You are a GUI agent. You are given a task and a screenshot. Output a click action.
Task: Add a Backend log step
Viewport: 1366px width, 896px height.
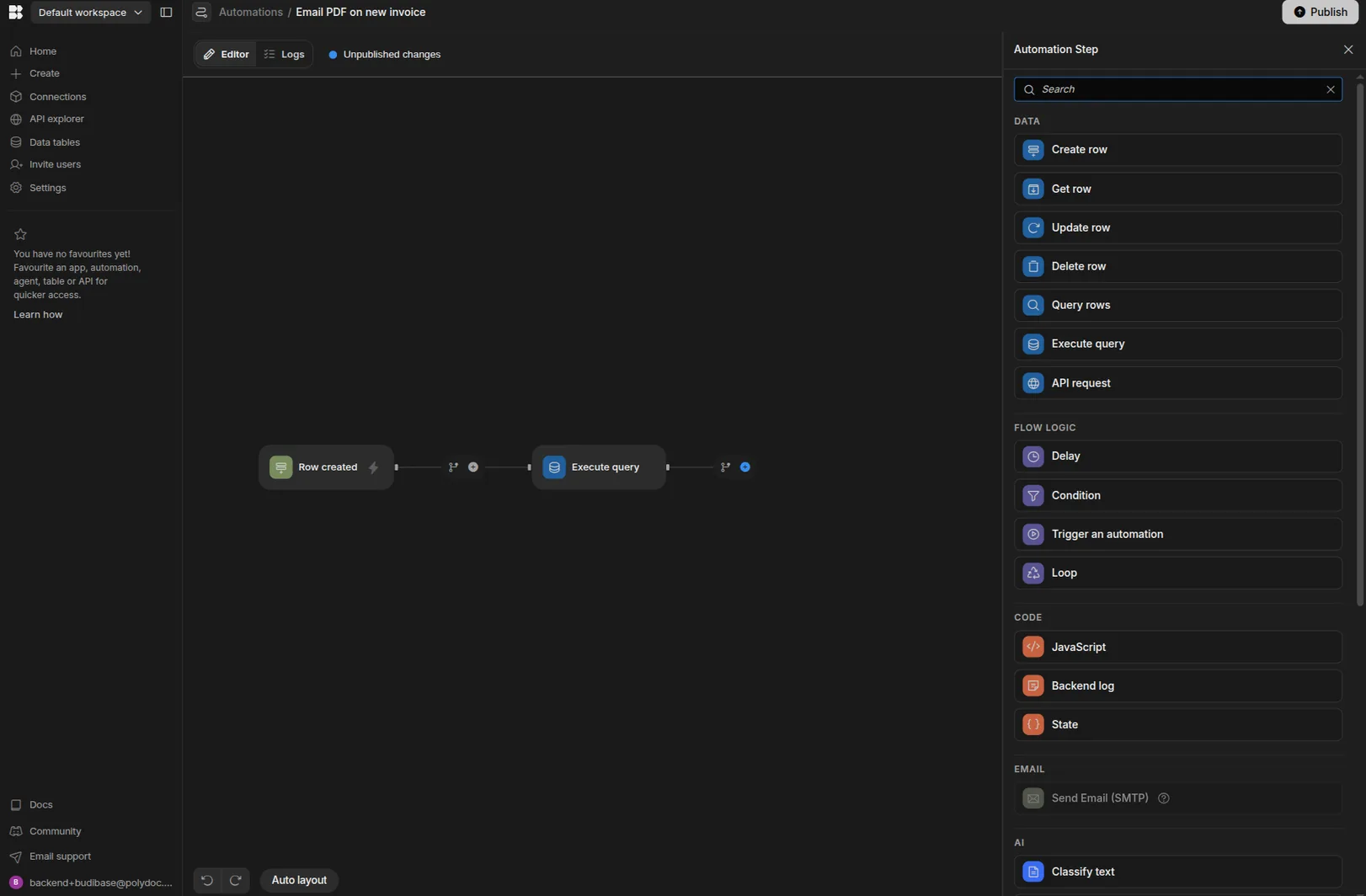1178,685
